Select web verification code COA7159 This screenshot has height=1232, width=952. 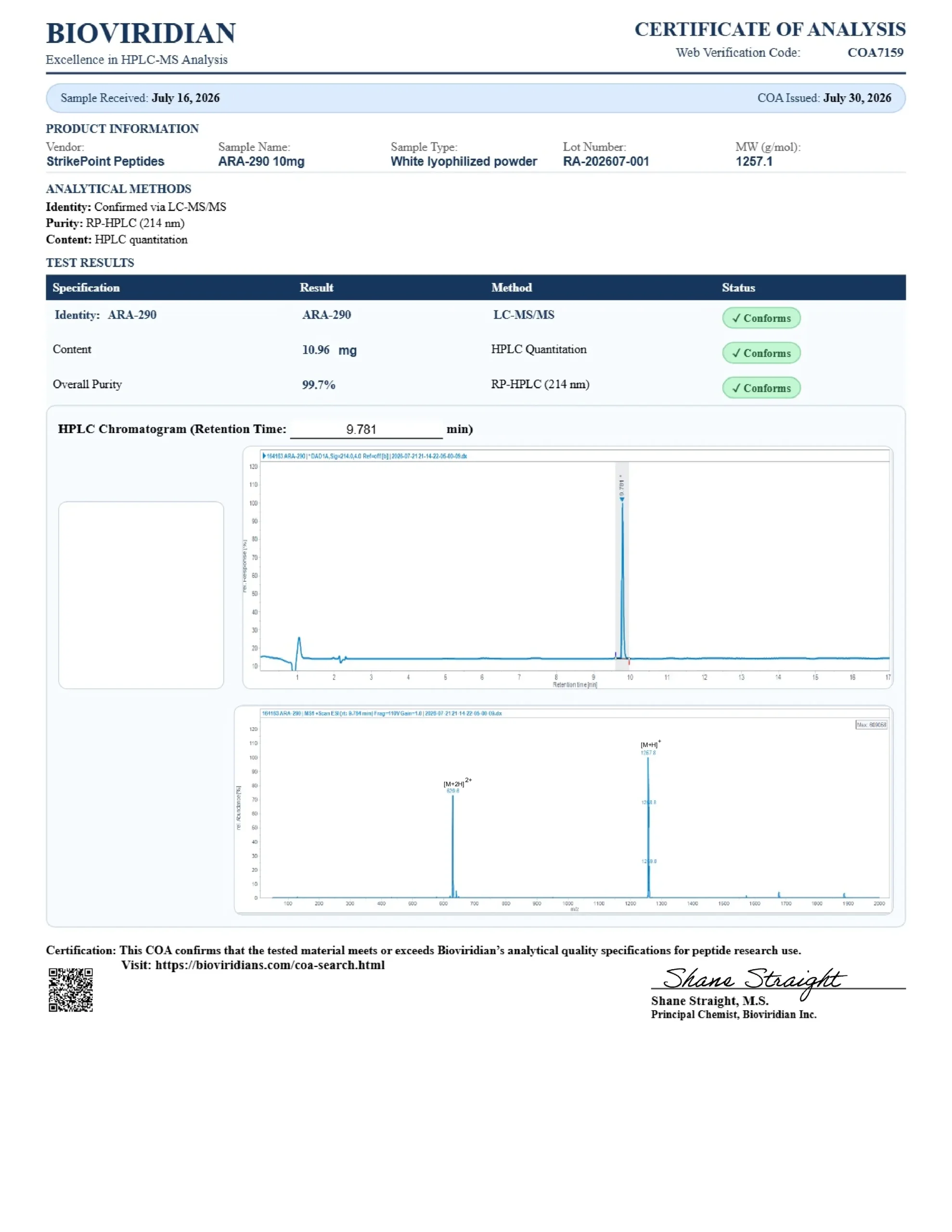pyautogui.click(x=875, y=52)
